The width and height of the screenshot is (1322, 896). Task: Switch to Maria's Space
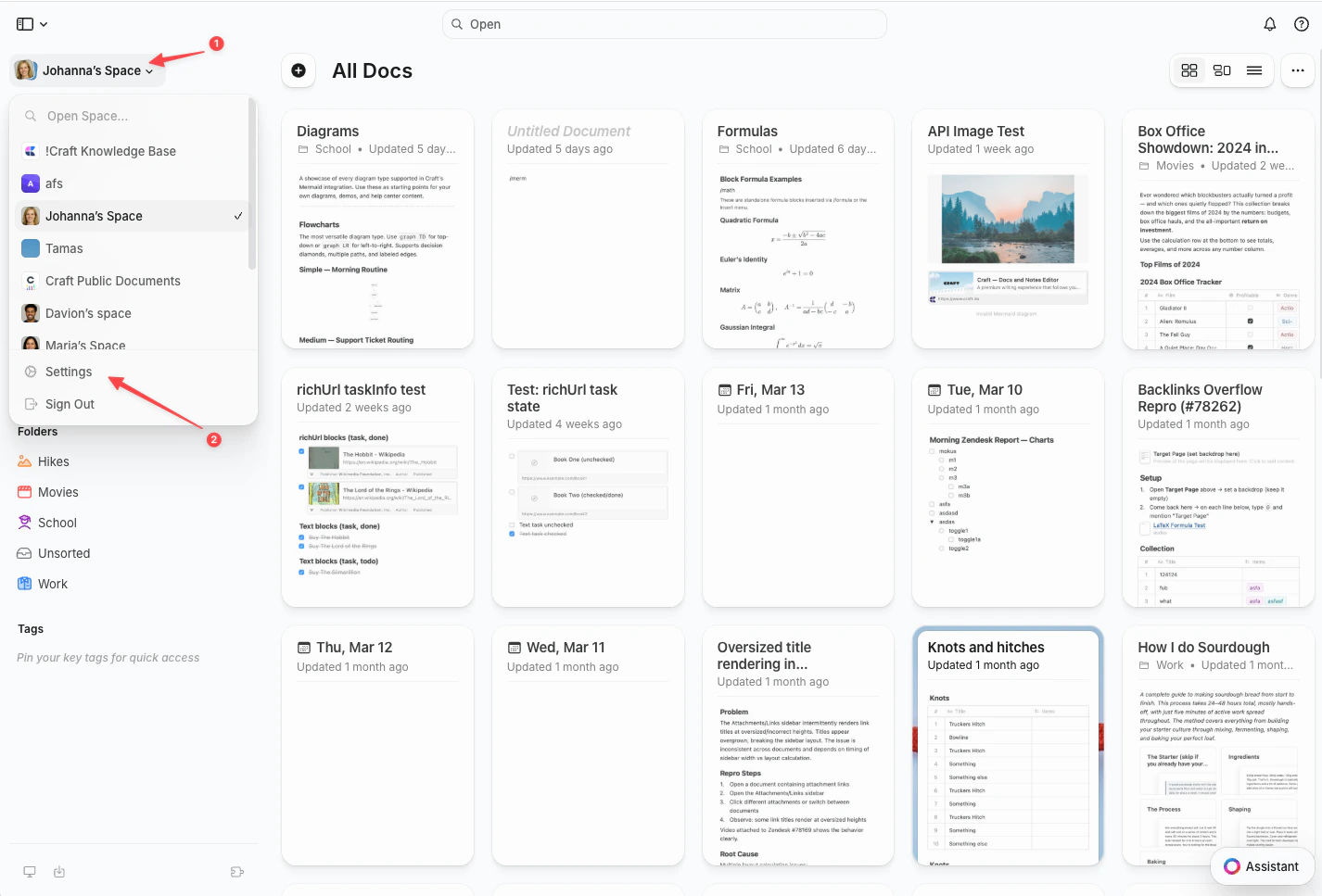pyautogui.click(x=132, y=344)
